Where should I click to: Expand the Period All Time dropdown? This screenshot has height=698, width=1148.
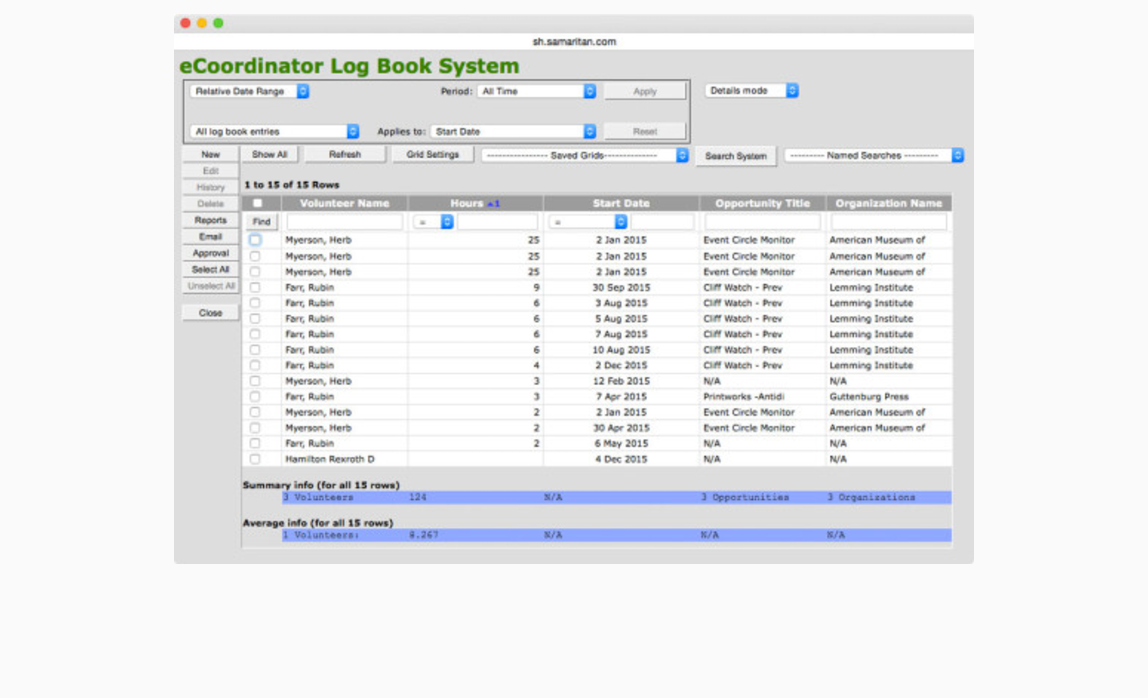click(x=536, y=91)
